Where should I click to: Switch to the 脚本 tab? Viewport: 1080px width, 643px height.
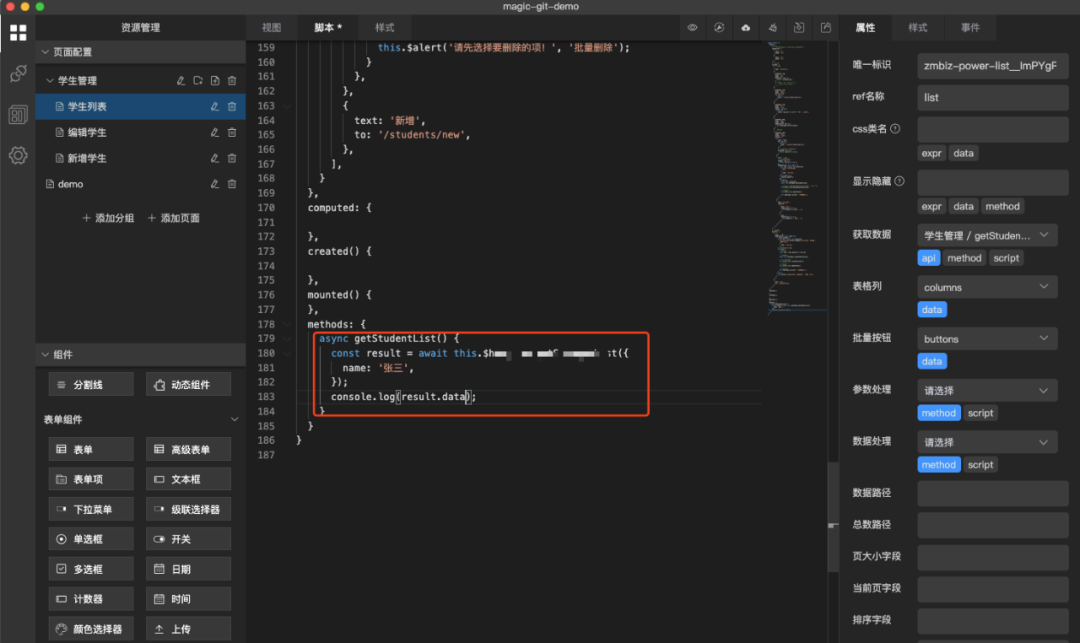tap(328, 28)
